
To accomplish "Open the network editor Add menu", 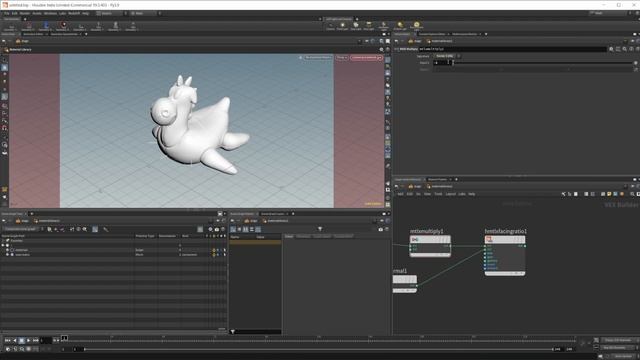I will [400, 194].
